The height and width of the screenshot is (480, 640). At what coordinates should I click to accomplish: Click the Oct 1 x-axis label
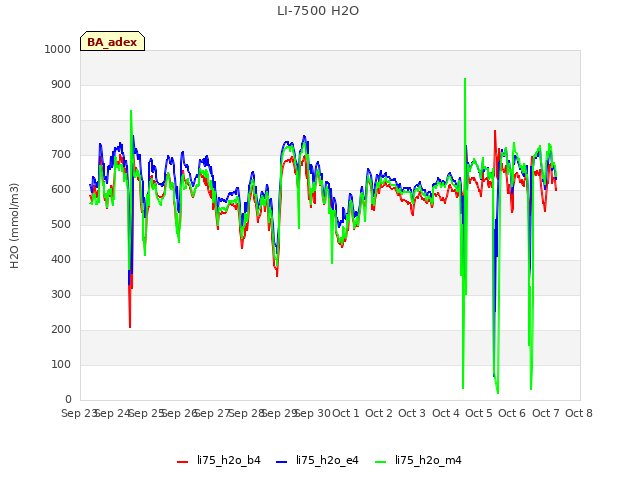click(x=346, y=413)
